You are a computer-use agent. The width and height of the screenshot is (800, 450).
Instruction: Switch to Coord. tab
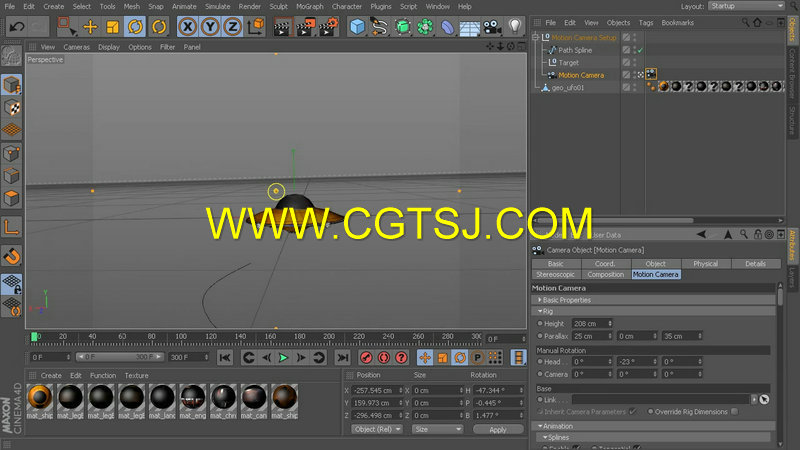pos(606,264)
